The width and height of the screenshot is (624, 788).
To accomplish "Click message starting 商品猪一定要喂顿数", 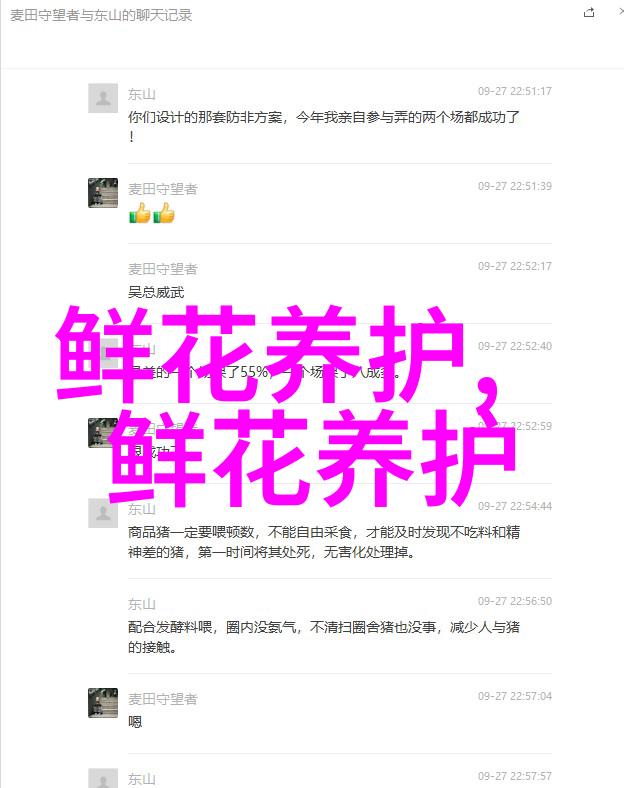I will click(x=324, y=542).
